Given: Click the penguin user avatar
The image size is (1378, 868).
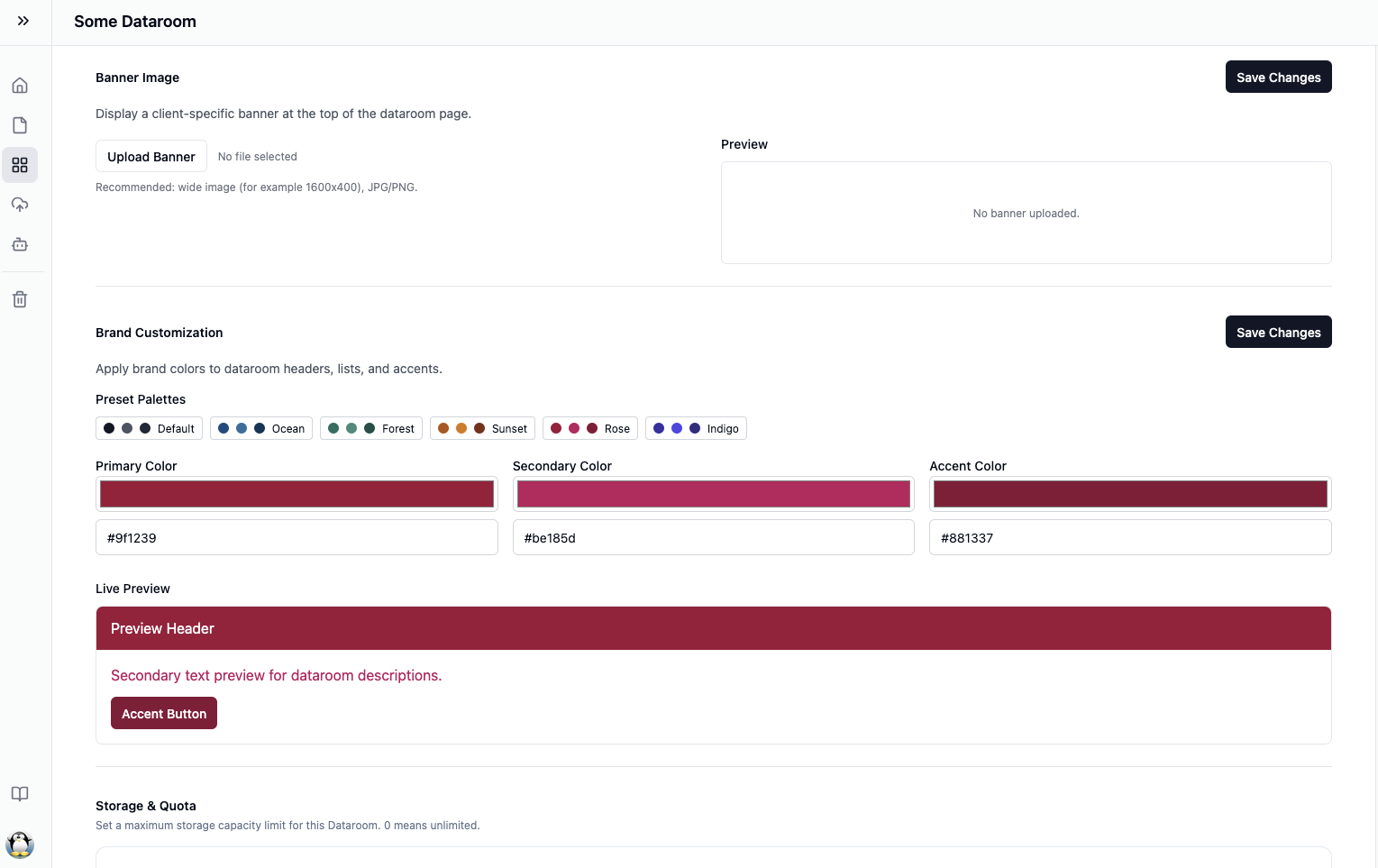Looking at the screenshot, I should [20, 845].
